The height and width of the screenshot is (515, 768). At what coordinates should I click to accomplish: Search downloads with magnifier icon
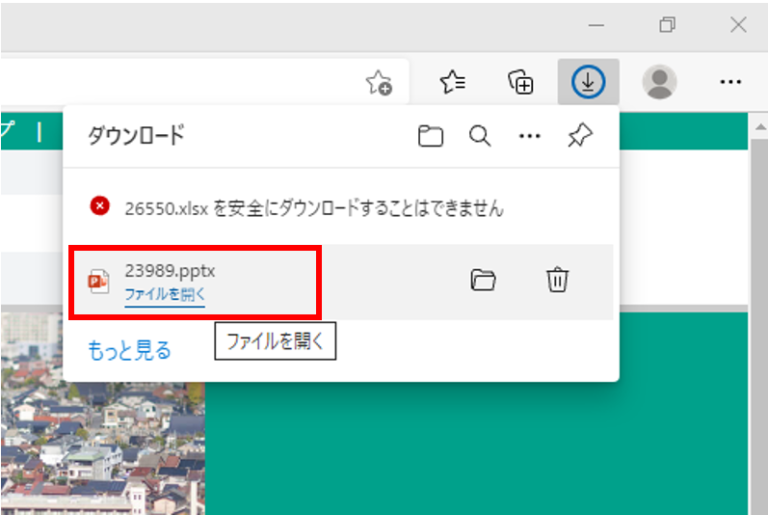click(x=480, y=136)
